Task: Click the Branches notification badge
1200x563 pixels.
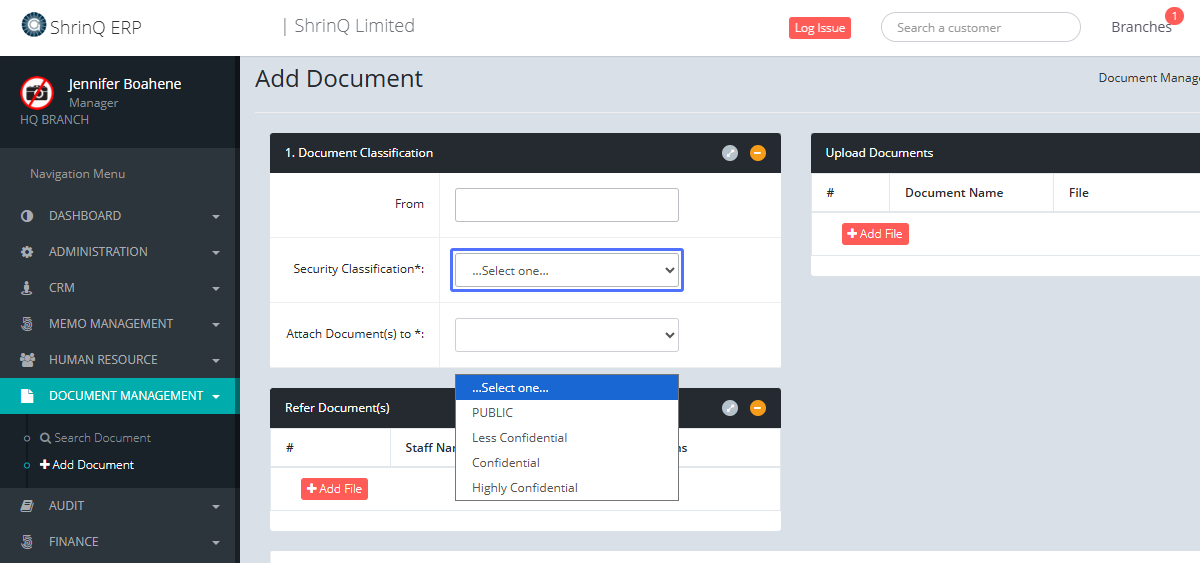Action: pyautogui.click(x=1174, y=15)
